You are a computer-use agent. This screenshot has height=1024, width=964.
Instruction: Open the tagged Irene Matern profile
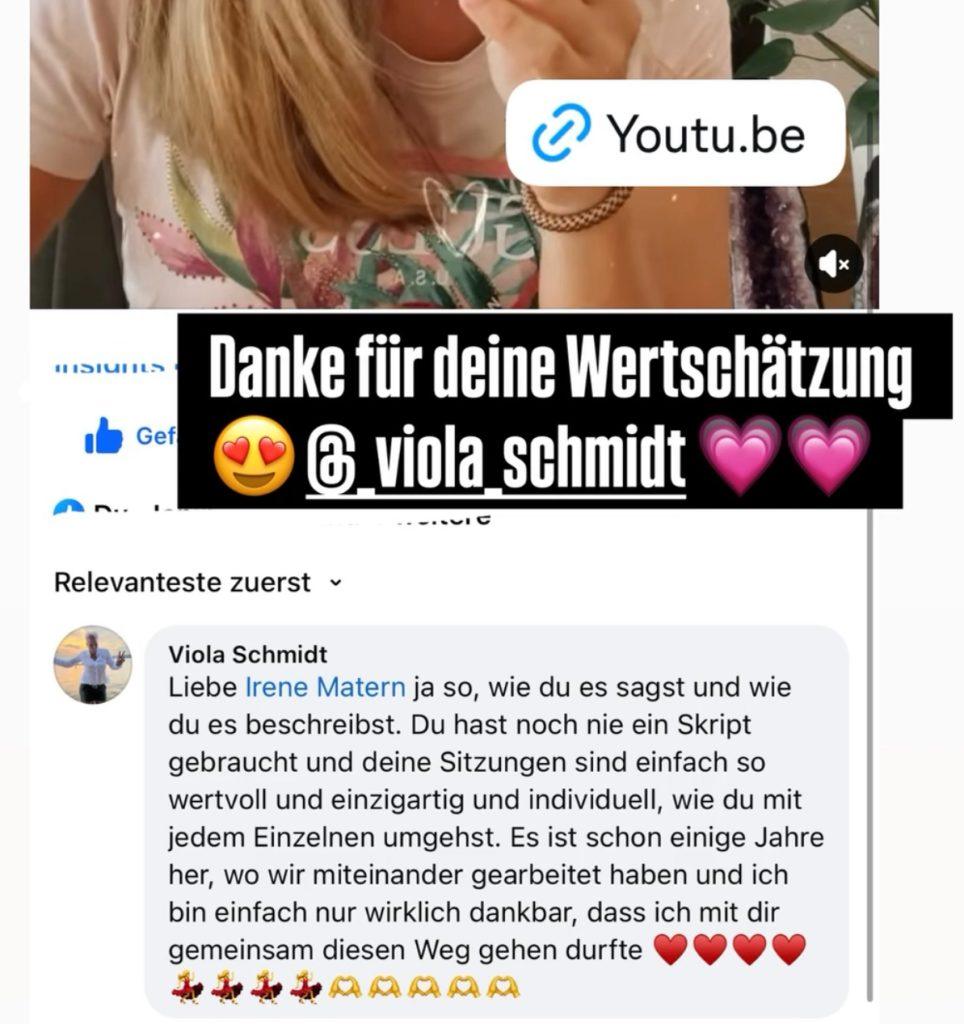click(x=325, y=688)
